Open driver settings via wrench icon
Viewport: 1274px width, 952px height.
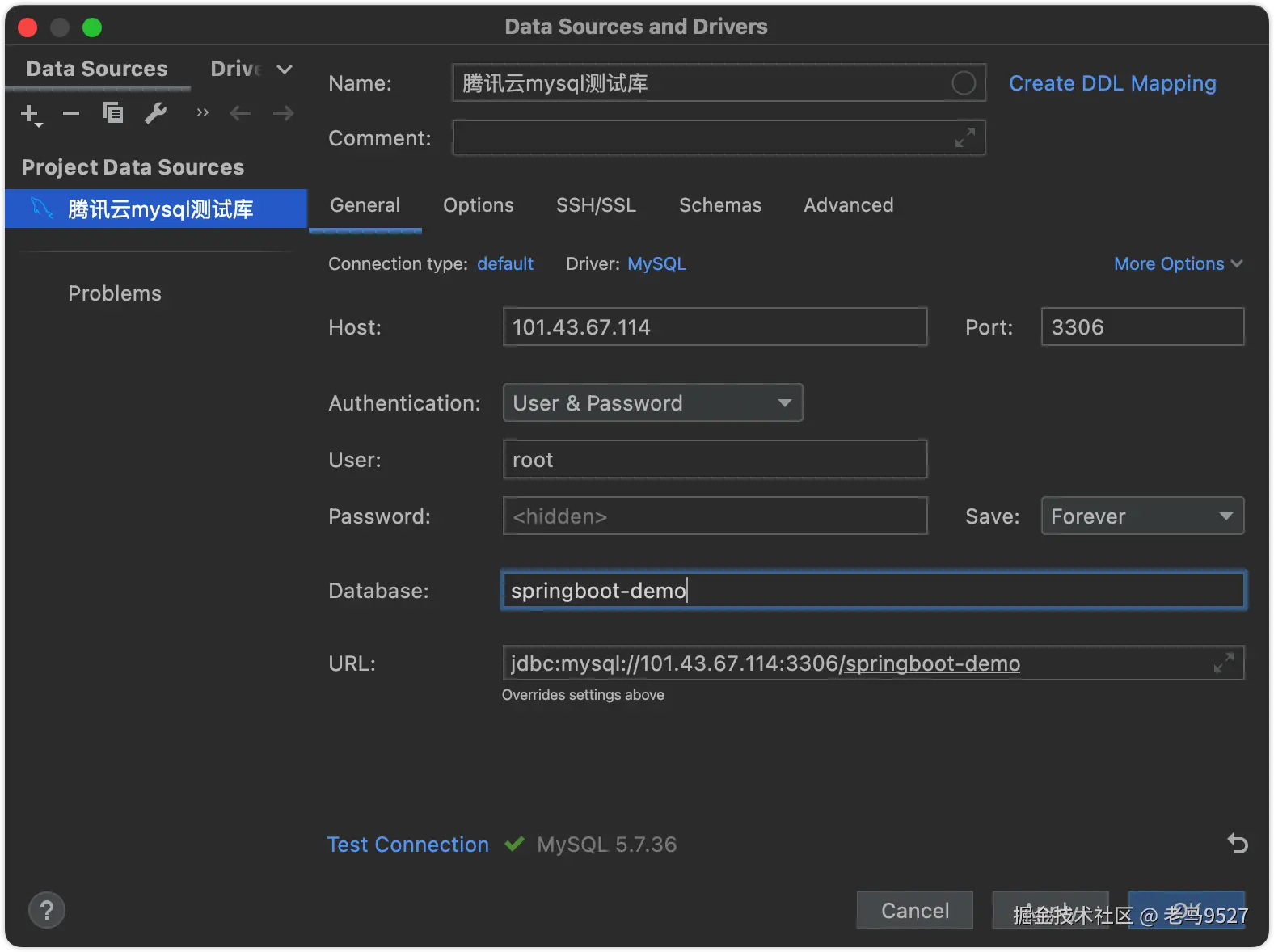point(155,113)
